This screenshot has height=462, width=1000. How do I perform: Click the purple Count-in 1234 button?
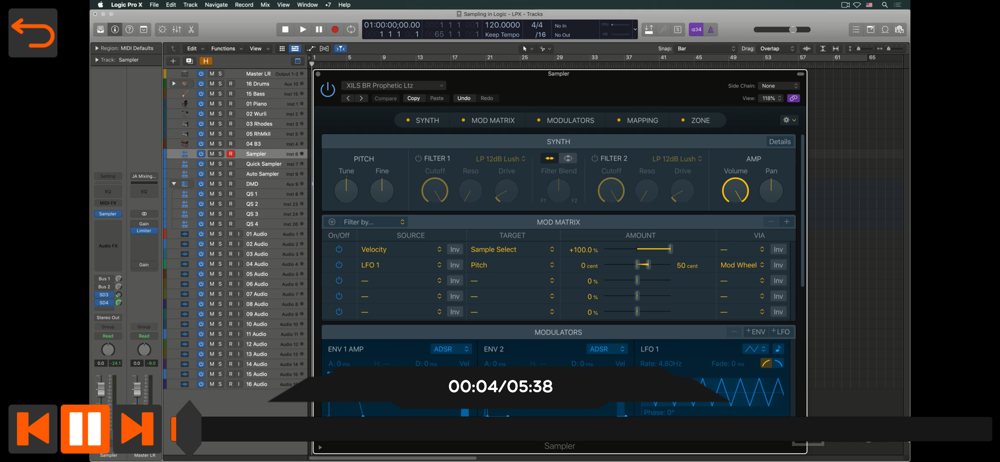(x=696, y=29)
